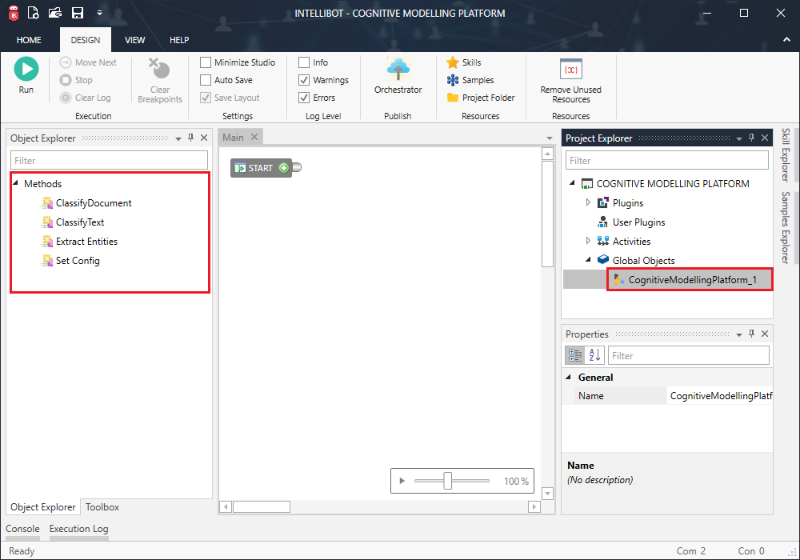
Task: Select the ClassifyDocument method
Action: (x=93, y=203)
